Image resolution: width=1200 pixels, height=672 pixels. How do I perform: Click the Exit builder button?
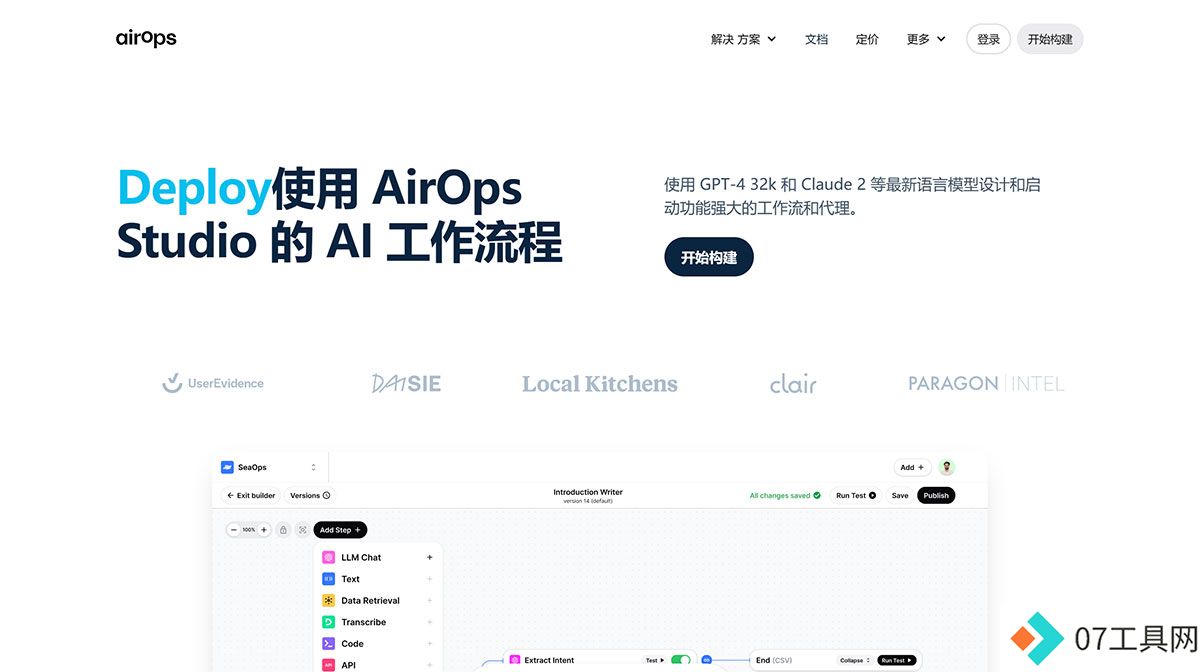(x=251, y=495)
